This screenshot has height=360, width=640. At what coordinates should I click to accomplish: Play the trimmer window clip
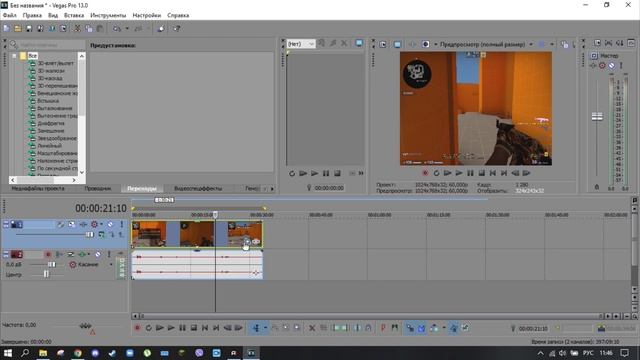[x=314, y=173]
